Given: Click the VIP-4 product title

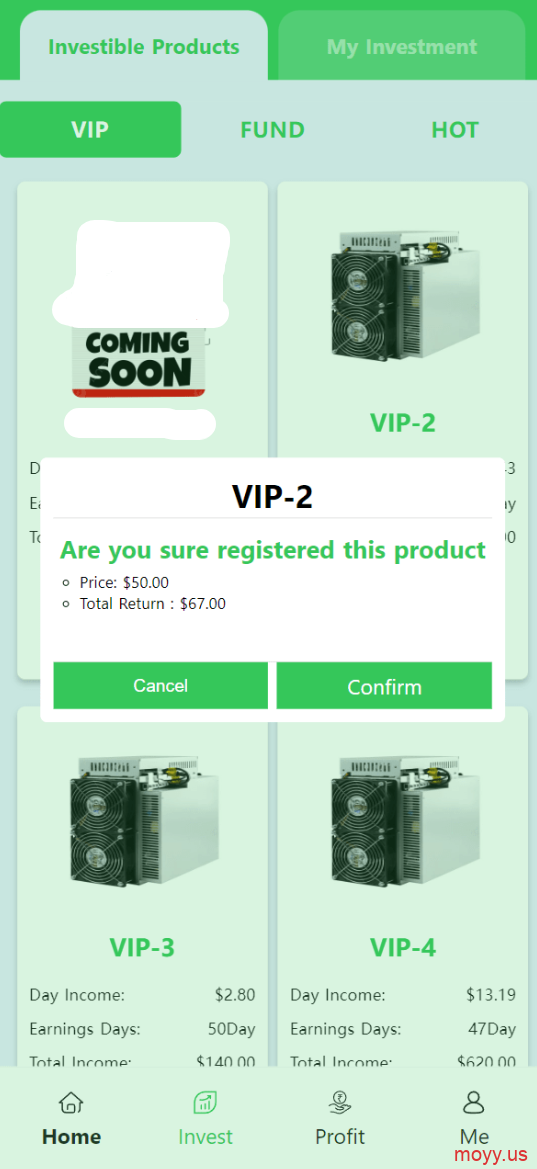Looking at the screenshot, I should tap(403, 948).
